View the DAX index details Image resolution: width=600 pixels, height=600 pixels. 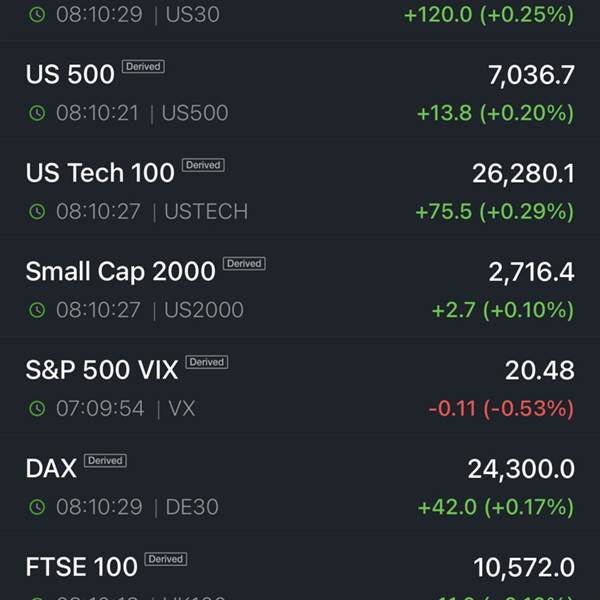(x=51, y=468)
